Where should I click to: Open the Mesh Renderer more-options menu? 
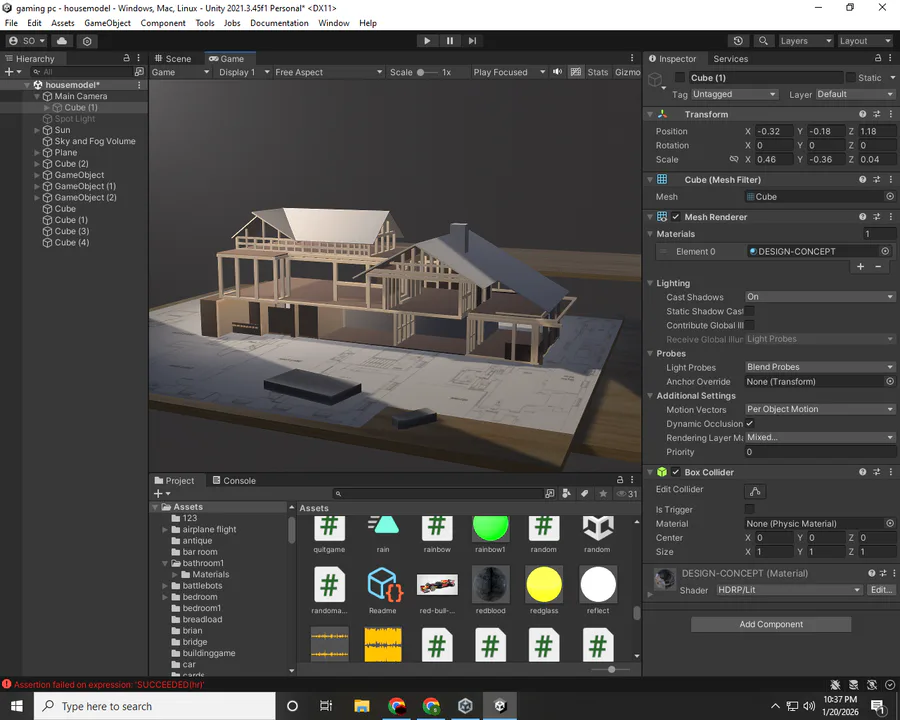pyautogui.click(x=890, y=217)
